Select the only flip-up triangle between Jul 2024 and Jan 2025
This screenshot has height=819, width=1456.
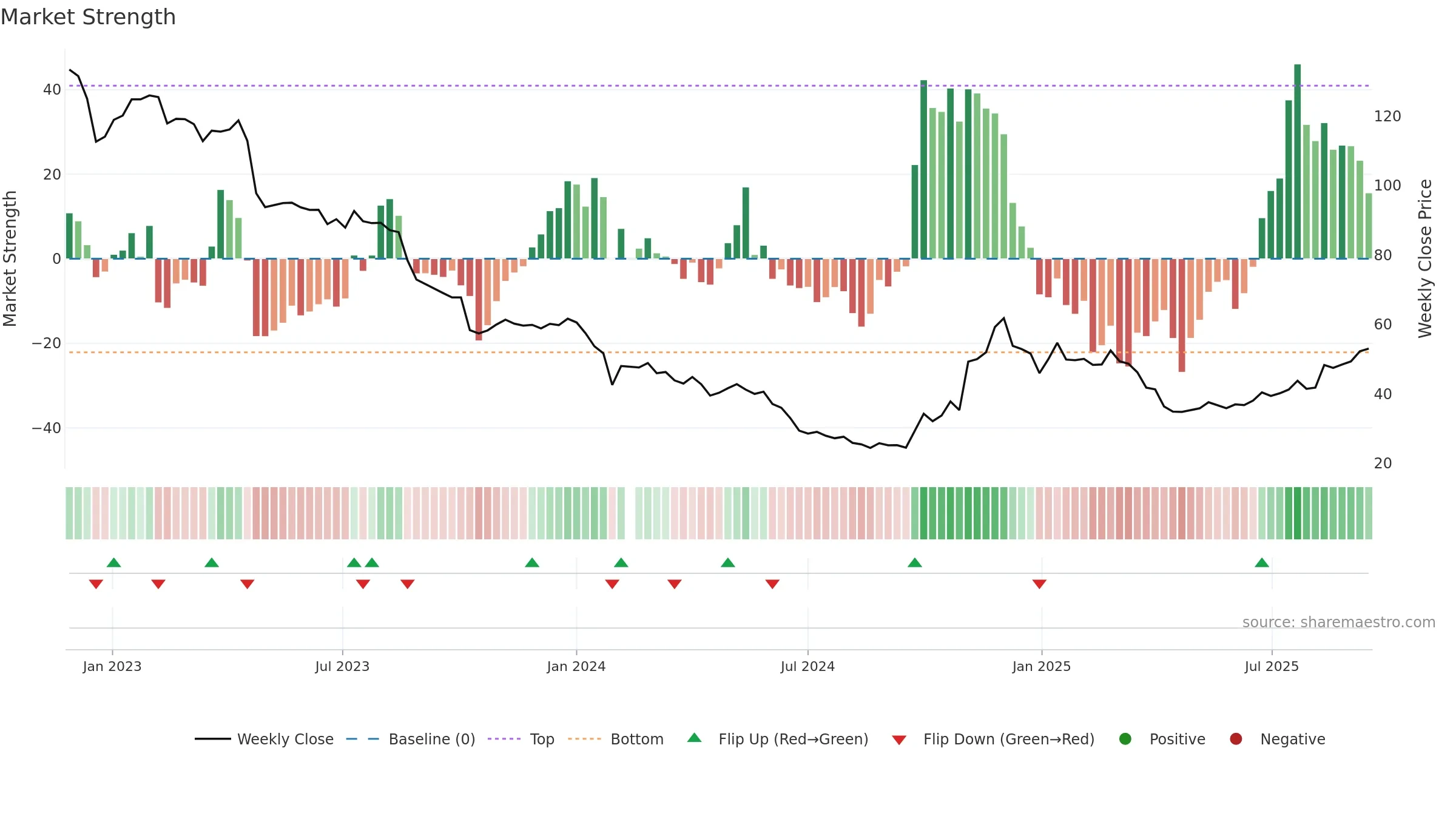click(x=915, y=562)
